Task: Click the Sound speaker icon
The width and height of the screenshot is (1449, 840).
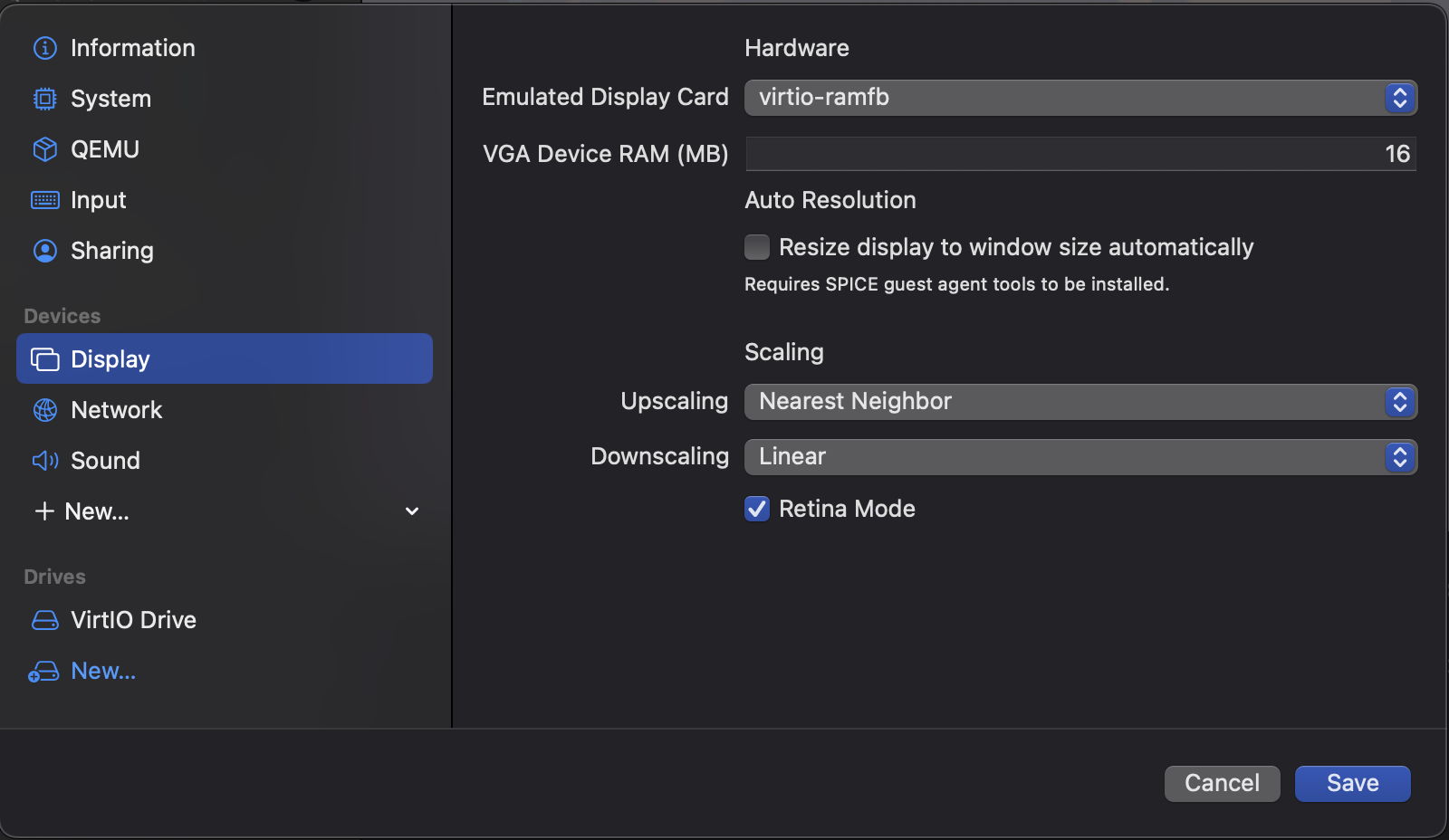Action: click(44, 461)
